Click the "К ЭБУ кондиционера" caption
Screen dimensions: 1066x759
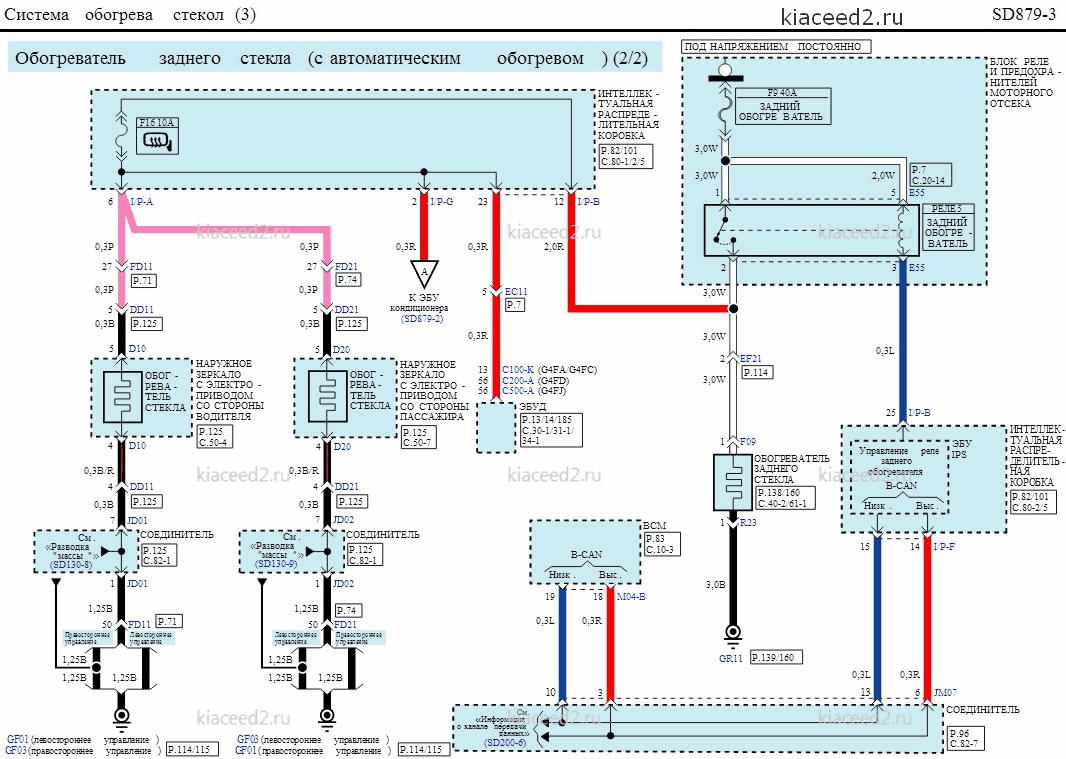[x=418, y=303]
